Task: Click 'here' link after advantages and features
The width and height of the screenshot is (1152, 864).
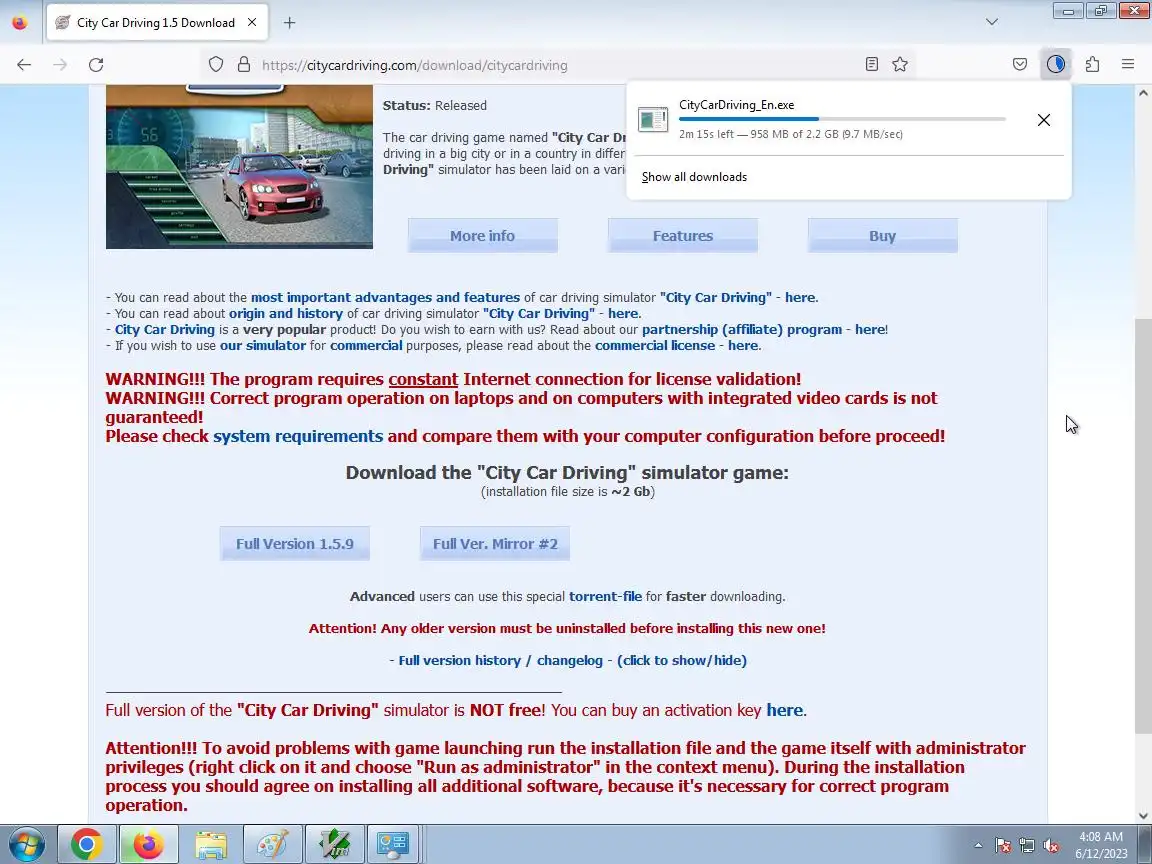Action: [x=800, y=298]
